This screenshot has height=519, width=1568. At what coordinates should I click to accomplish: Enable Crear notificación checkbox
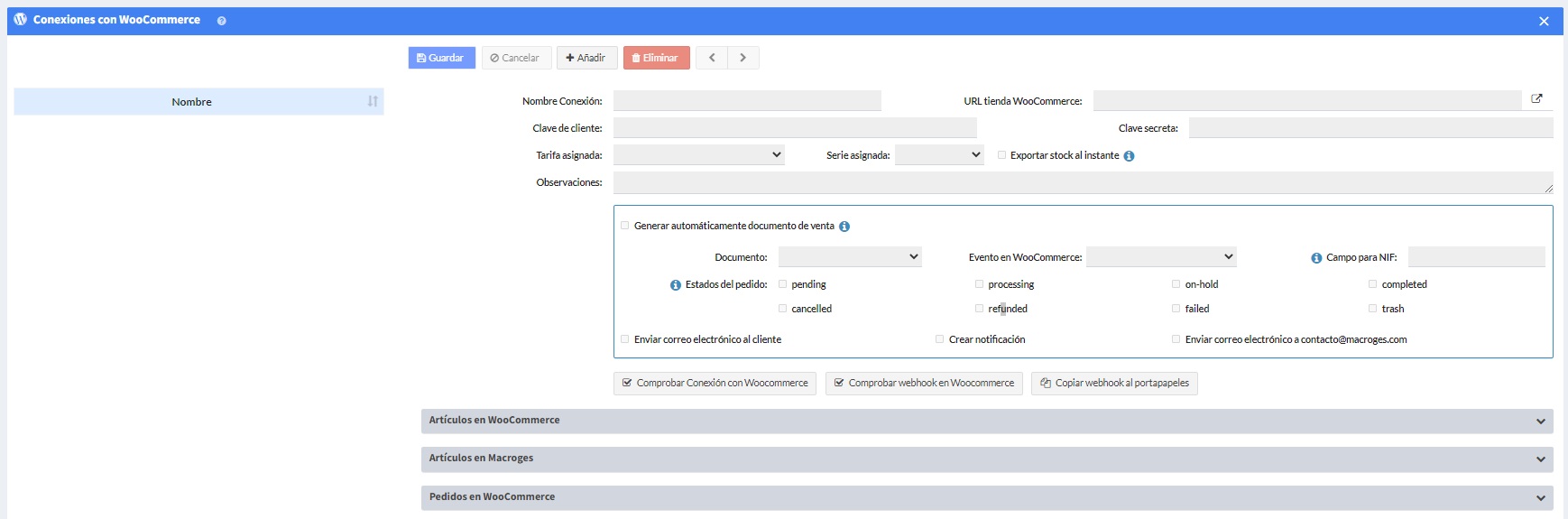pos(940,339)
